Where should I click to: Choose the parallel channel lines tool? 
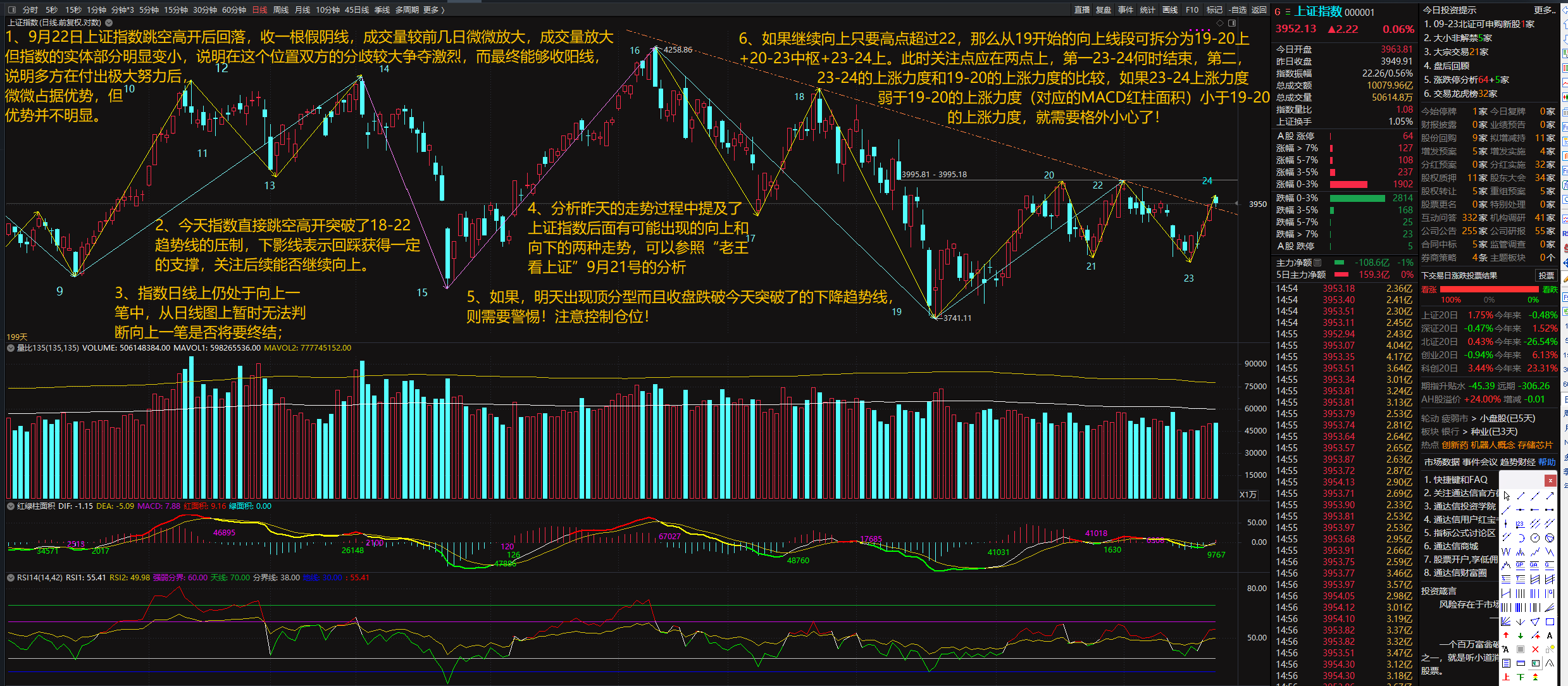pos(1535,523)
